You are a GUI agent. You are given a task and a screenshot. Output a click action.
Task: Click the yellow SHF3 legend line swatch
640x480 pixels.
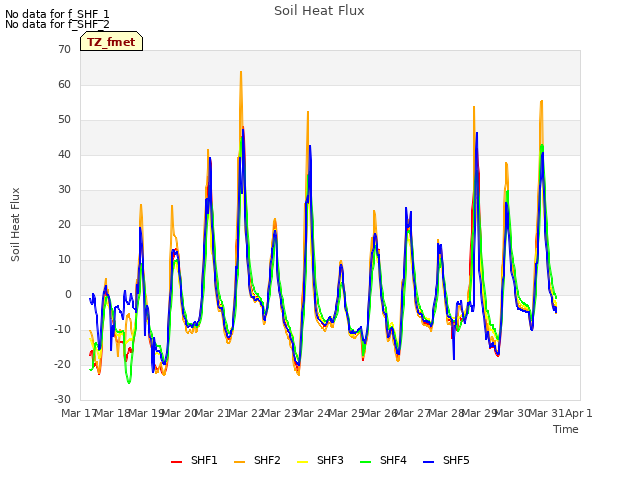[302, 462]
